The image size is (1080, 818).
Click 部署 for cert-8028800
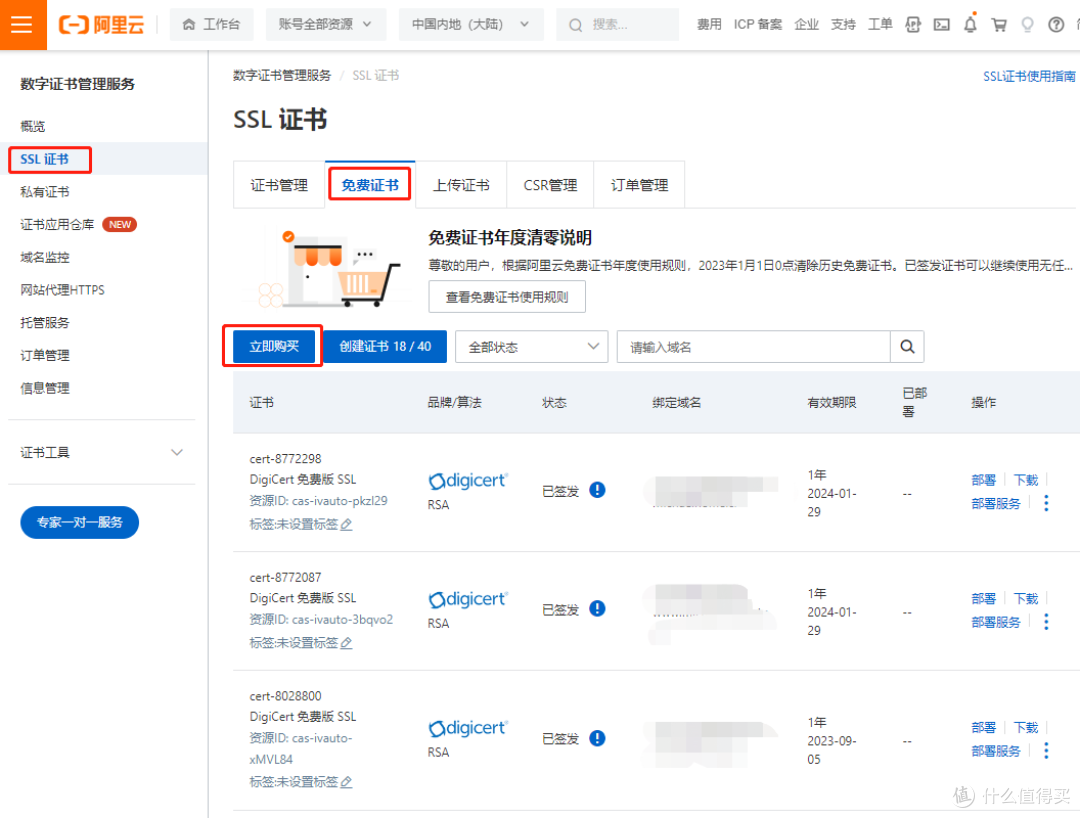(x=984, y=728)
